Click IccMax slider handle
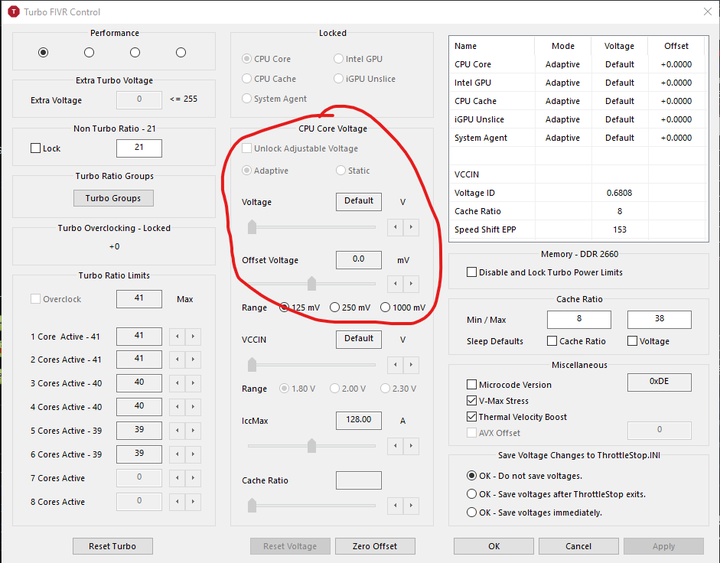 pyautogui.click(x=312, y=446)
